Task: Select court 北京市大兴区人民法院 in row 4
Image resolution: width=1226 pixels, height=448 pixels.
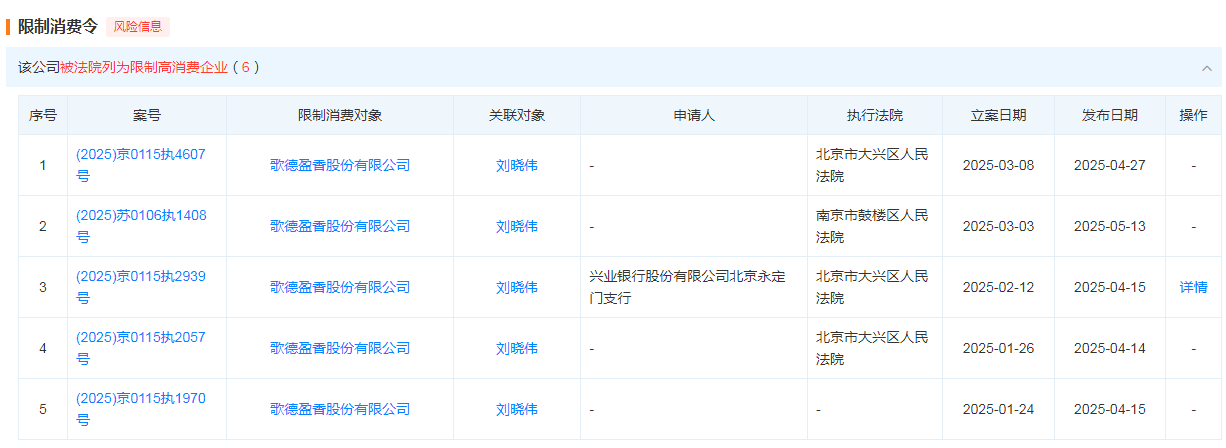Action: click(873, 348)
